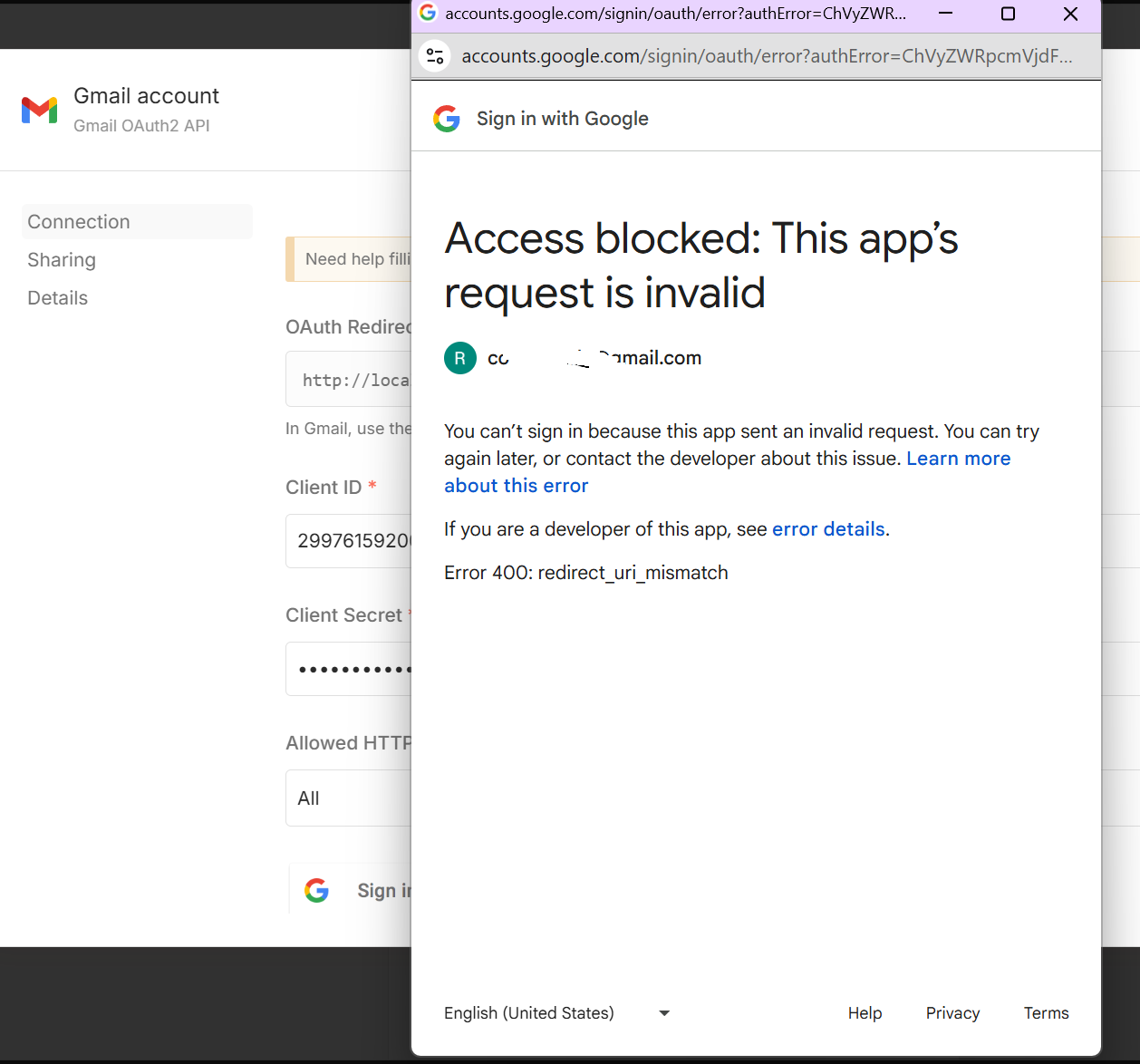Click the Client ID input field
The height and width of the screenshot is (1064, 1140).
pos(349,541)
